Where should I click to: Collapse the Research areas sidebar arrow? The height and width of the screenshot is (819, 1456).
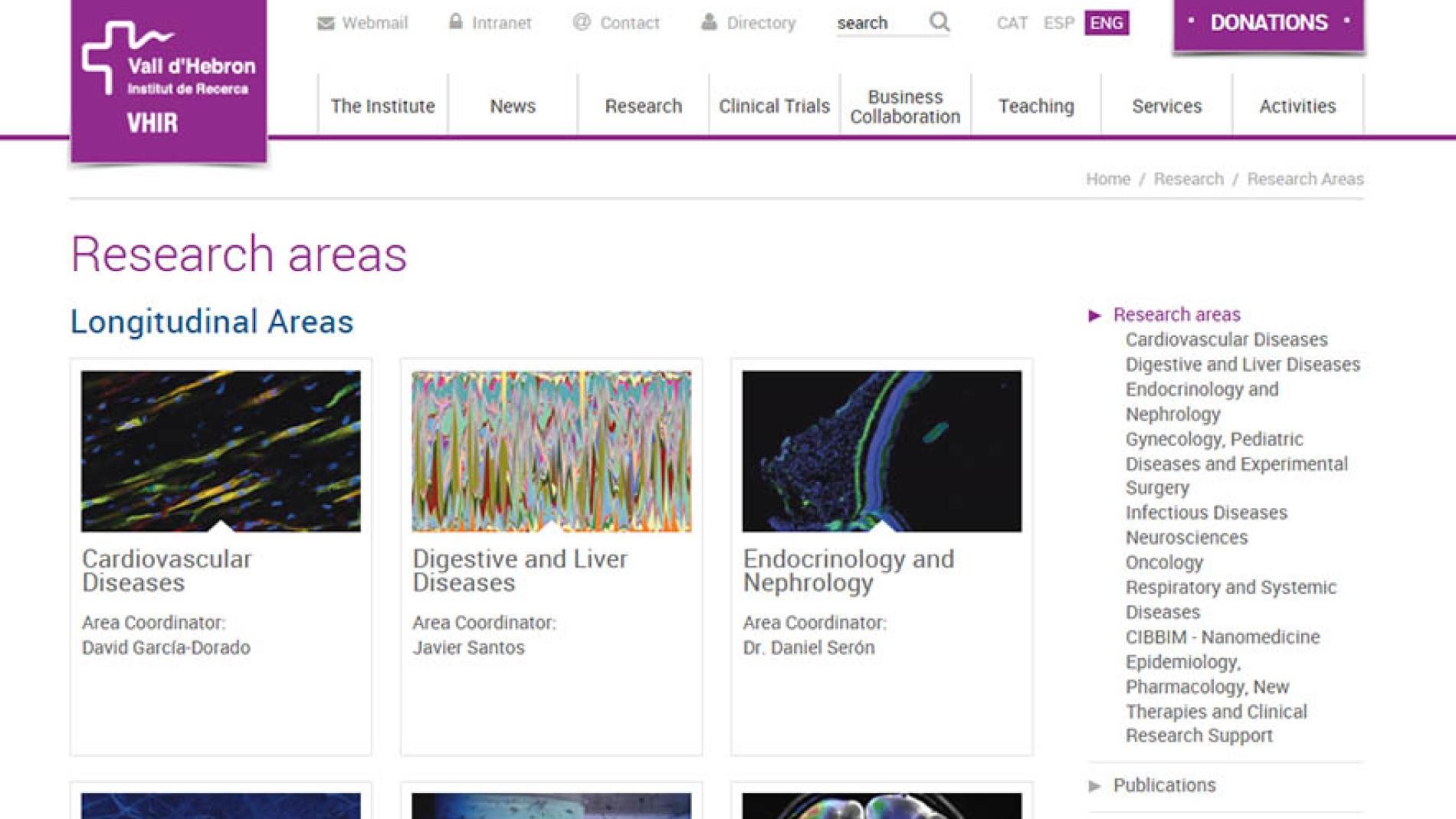pos(1095,315)
